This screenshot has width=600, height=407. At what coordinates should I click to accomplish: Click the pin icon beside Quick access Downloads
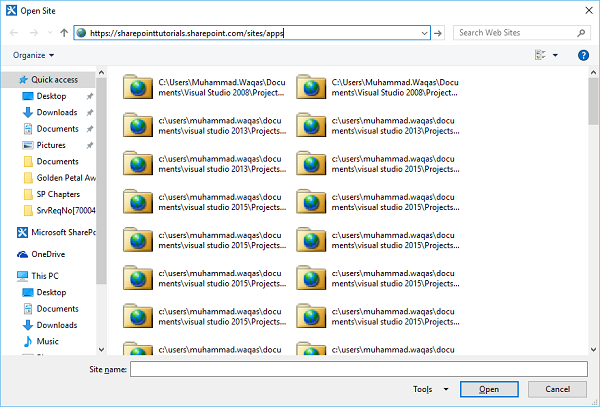tap(90, 113)
